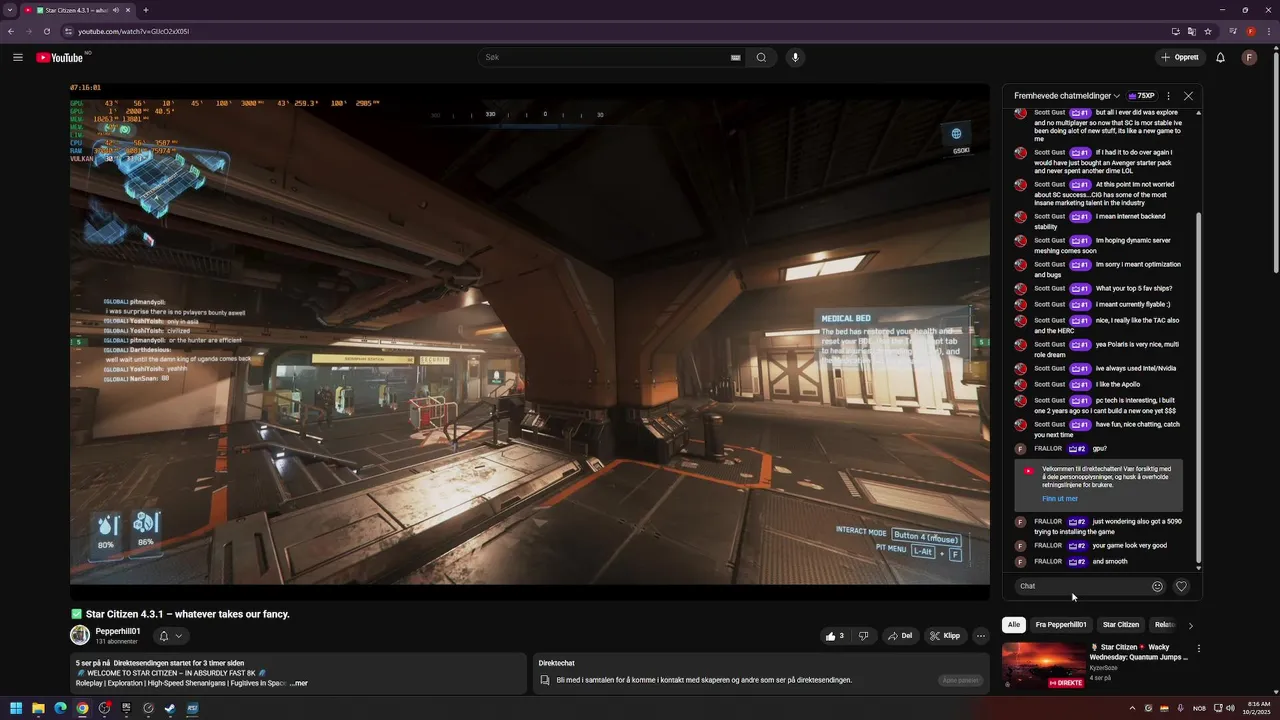This screenshot has width=1280, height=720.
Task: Open Windows Start menu
Action: [x=16, y=708]
